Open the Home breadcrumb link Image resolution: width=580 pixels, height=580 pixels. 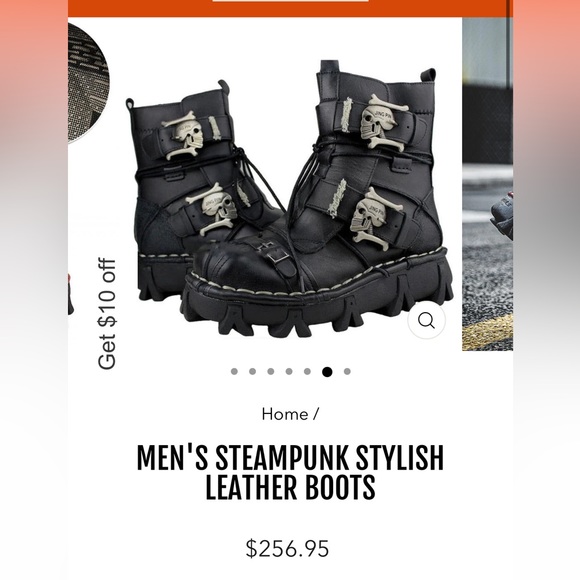(285, 414)
